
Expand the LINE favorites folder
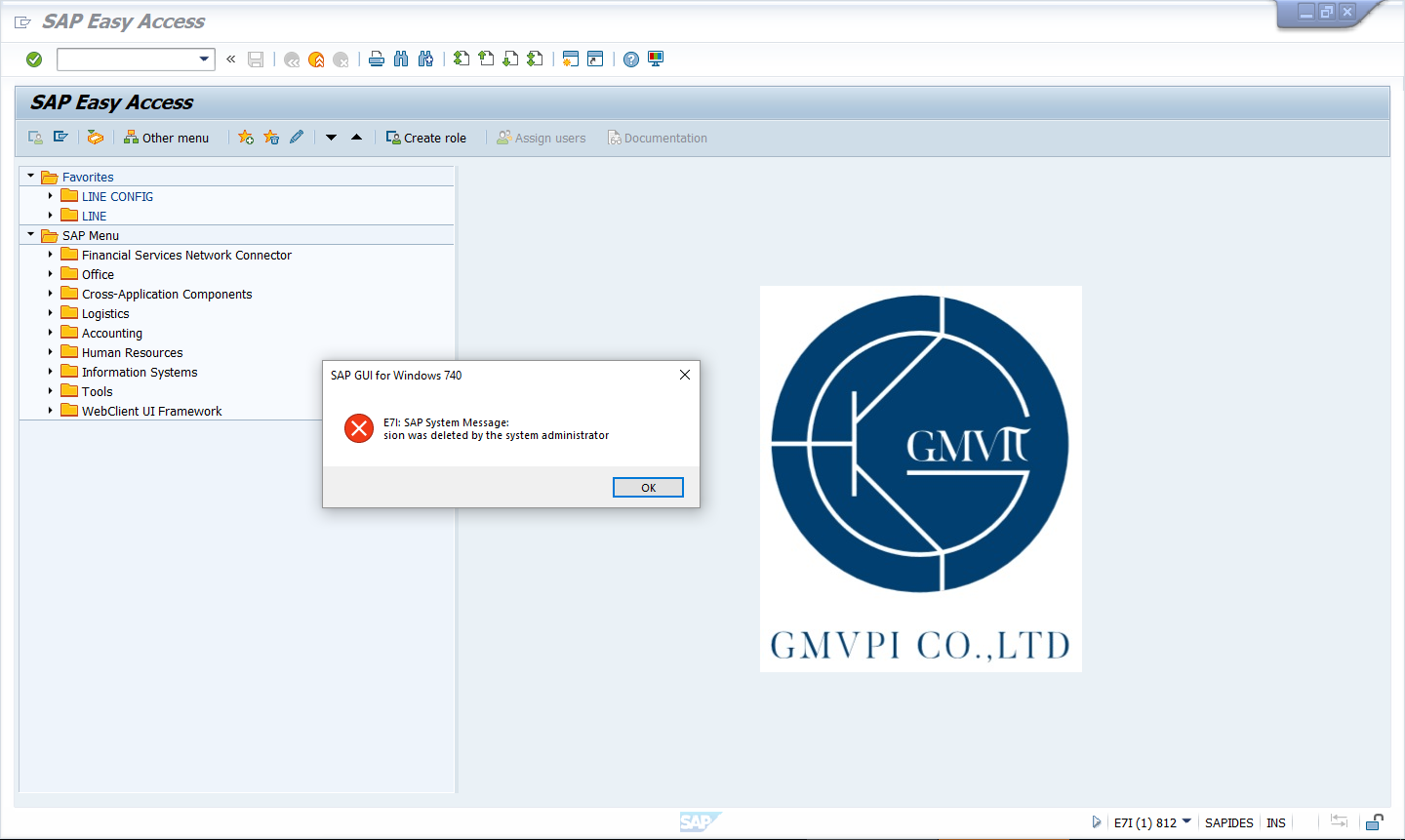click(51, 216)
